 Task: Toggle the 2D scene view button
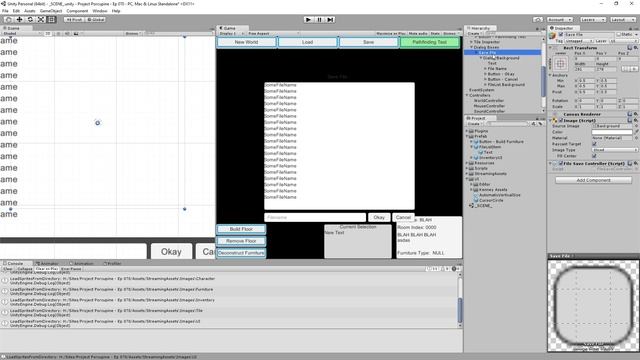[48, 33]
